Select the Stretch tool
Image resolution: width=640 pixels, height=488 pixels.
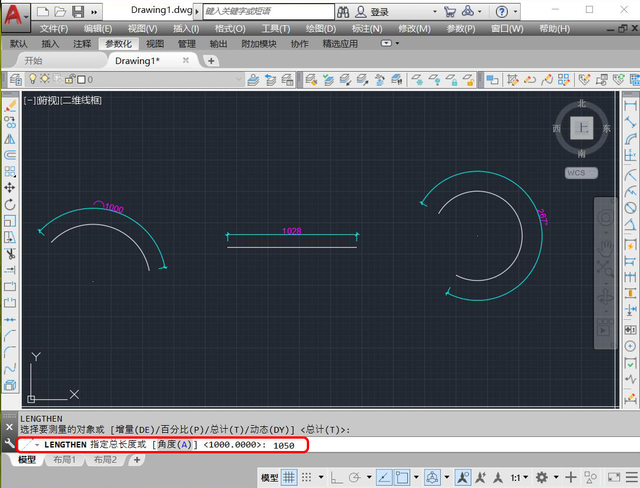click(x=10, y=237)
